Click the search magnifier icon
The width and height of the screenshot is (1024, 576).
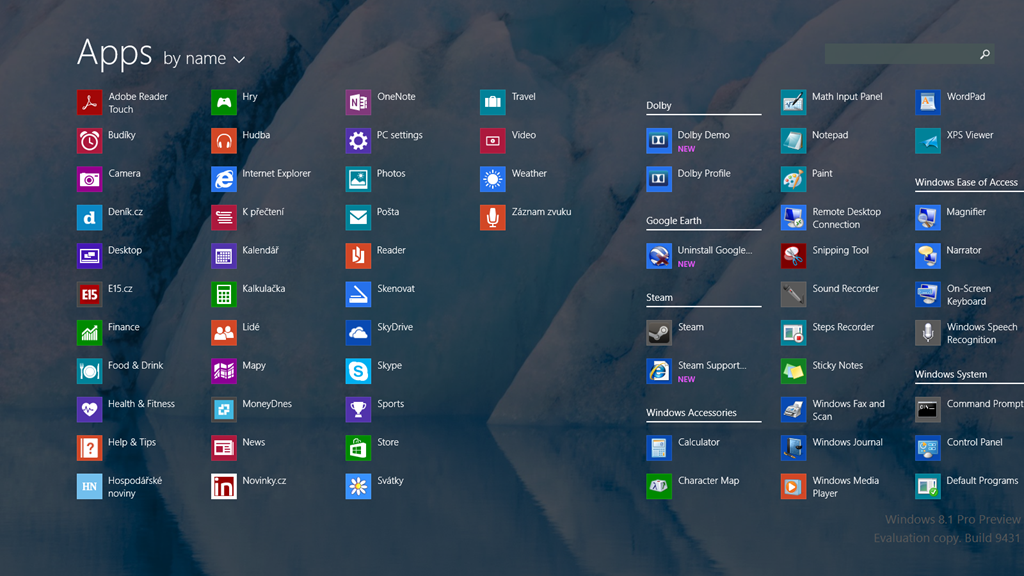click(985, 55)
